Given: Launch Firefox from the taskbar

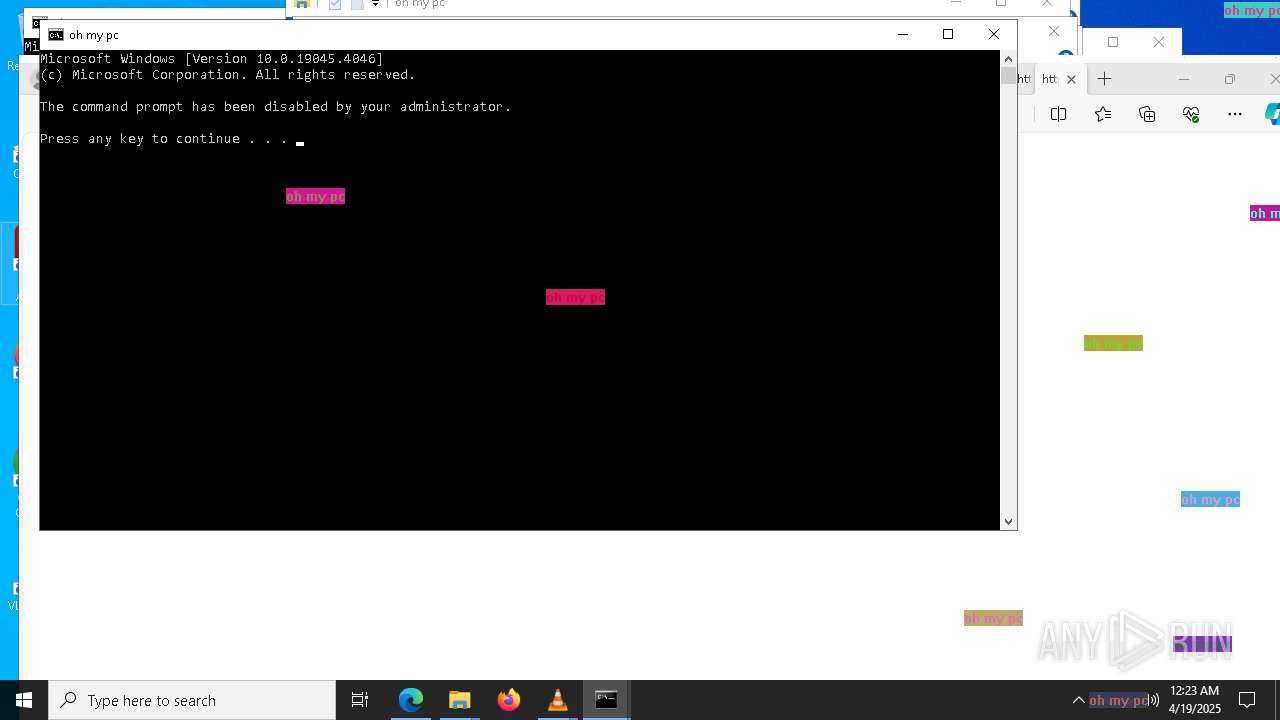Looking at the screenshot, I should 509,700.
